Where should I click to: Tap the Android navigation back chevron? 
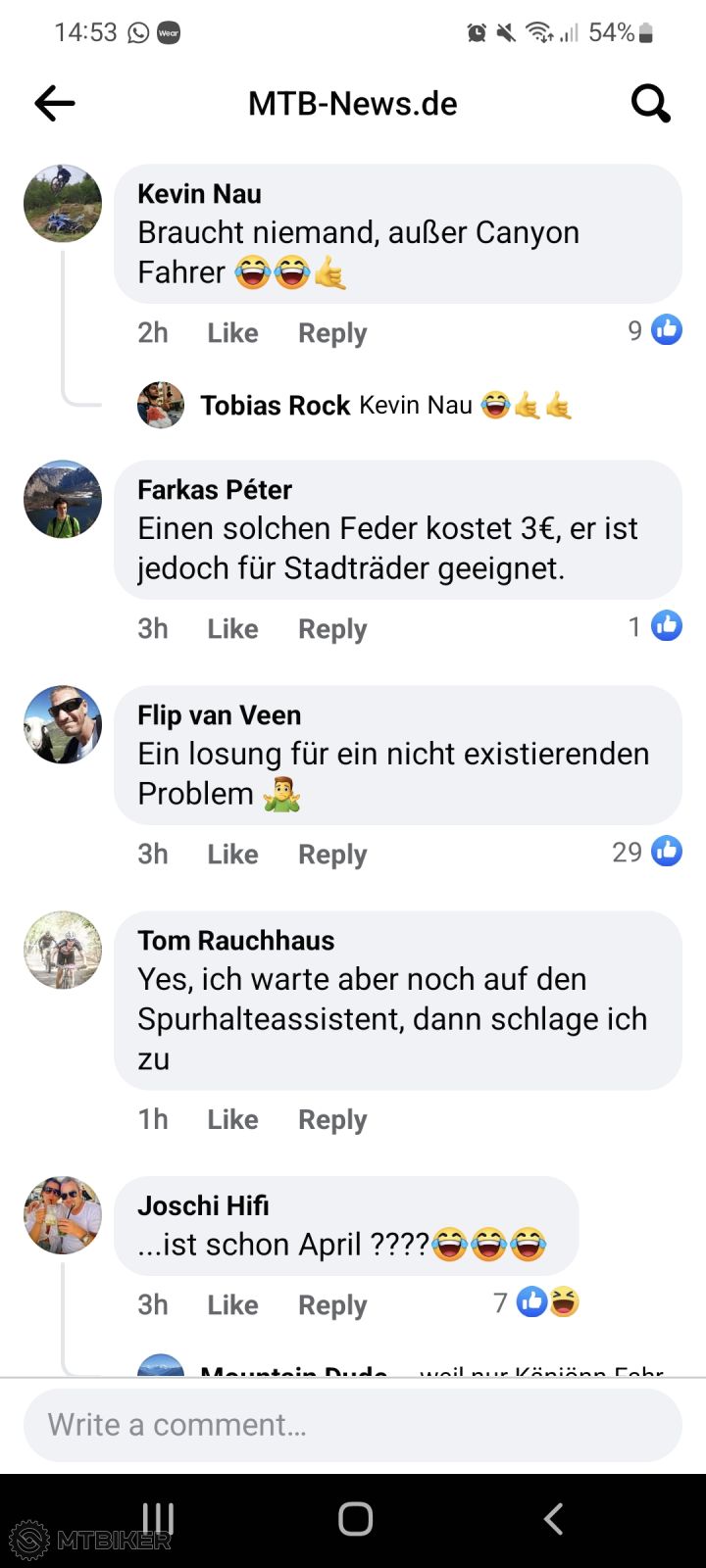pos(553,1519)
